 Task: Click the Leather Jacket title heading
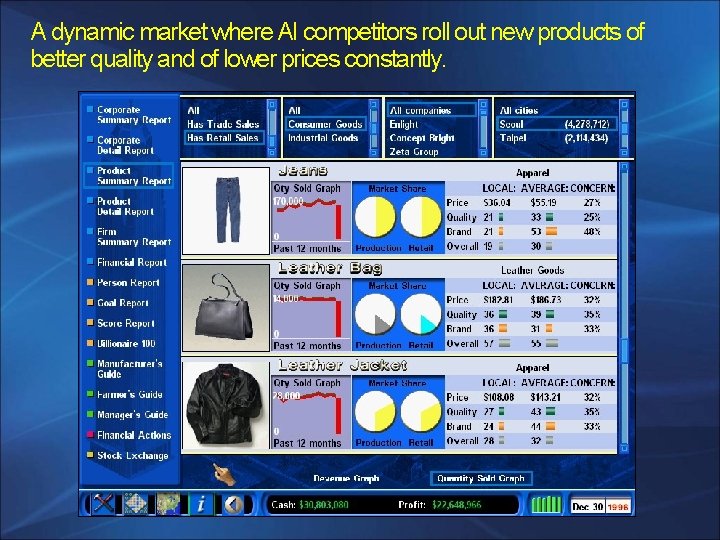(x=343, y=366)
